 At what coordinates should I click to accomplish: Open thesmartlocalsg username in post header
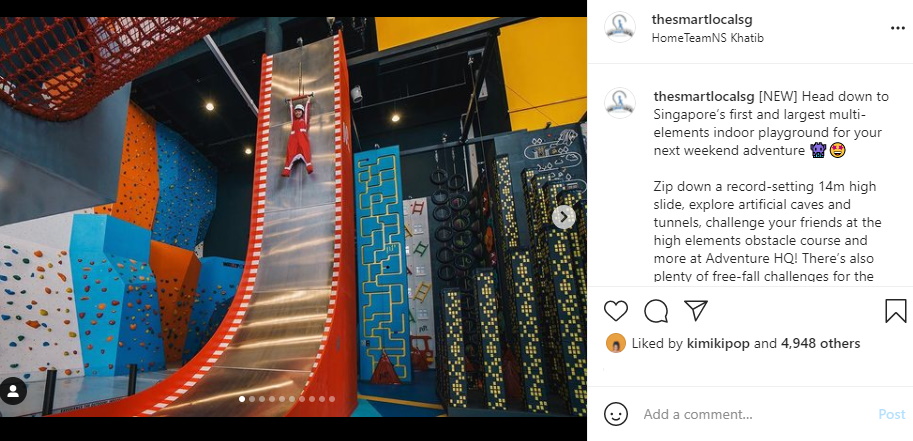[702, 19]
